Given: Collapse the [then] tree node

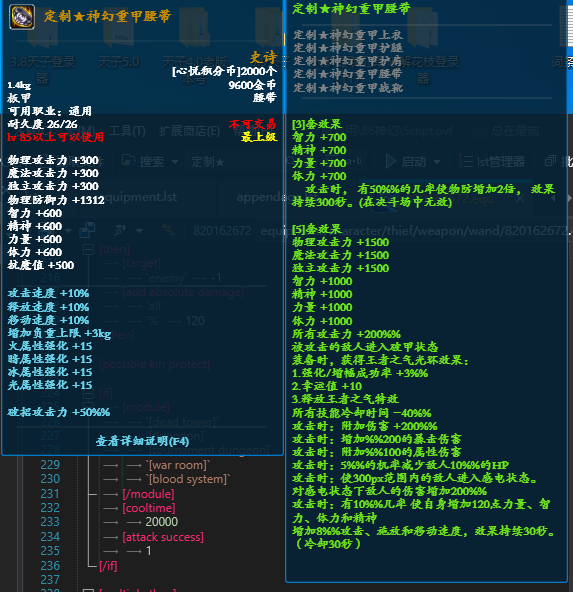Looking at the screenshot, I should (x=88, y=249).
